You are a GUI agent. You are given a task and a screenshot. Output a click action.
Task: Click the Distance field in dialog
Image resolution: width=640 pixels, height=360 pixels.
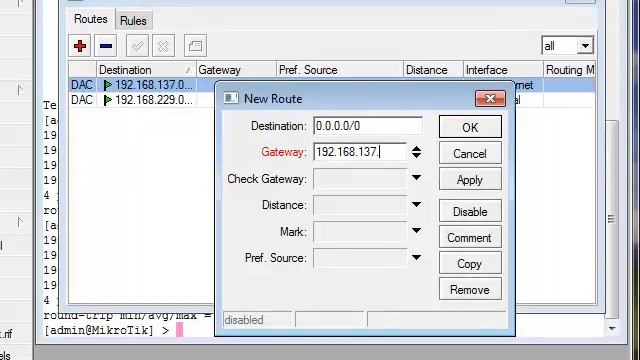click(360, 205)
